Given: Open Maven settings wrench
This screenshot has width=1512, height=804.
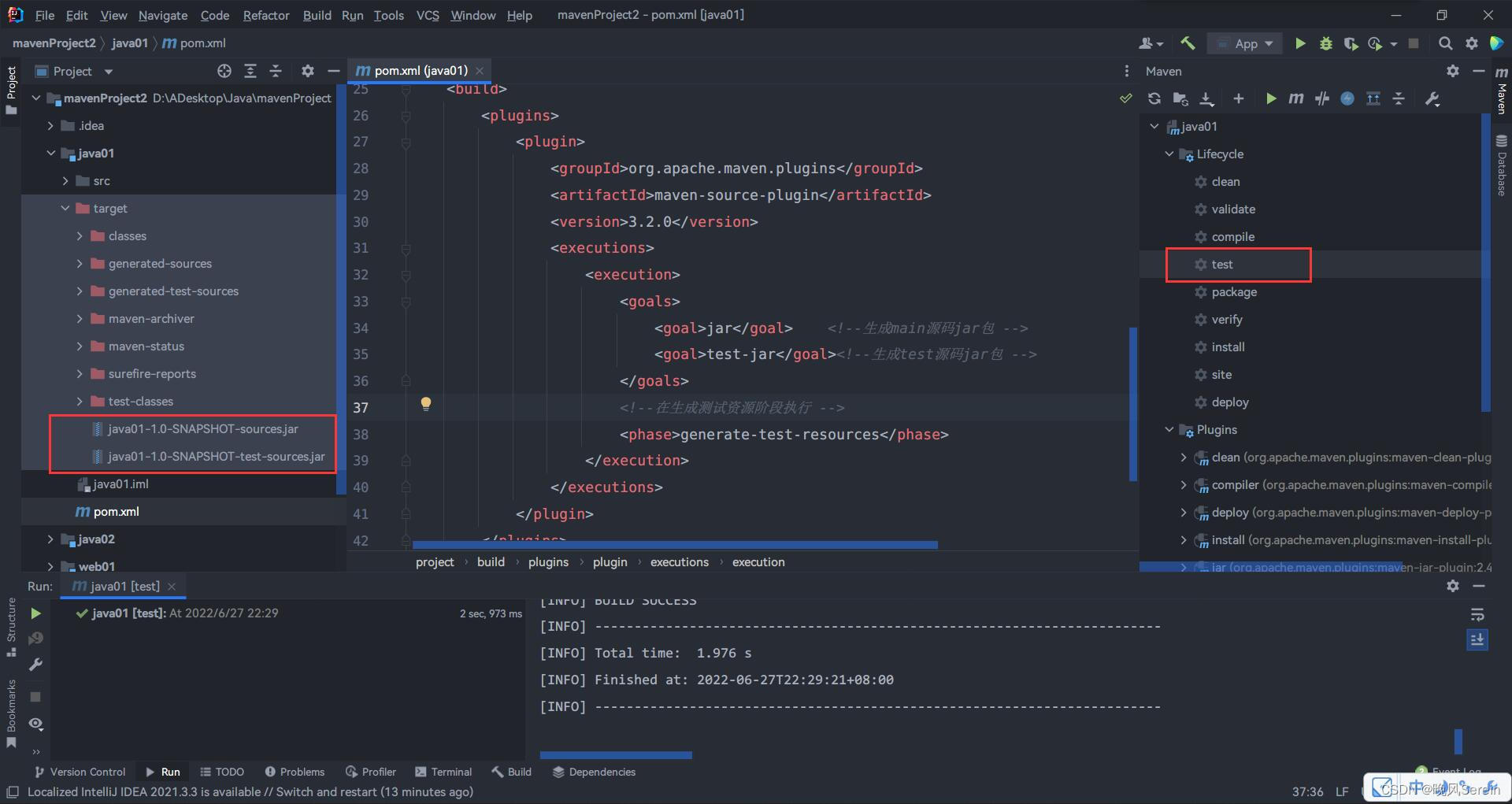Looking at the screenshot, I should tap(1432, 98).
